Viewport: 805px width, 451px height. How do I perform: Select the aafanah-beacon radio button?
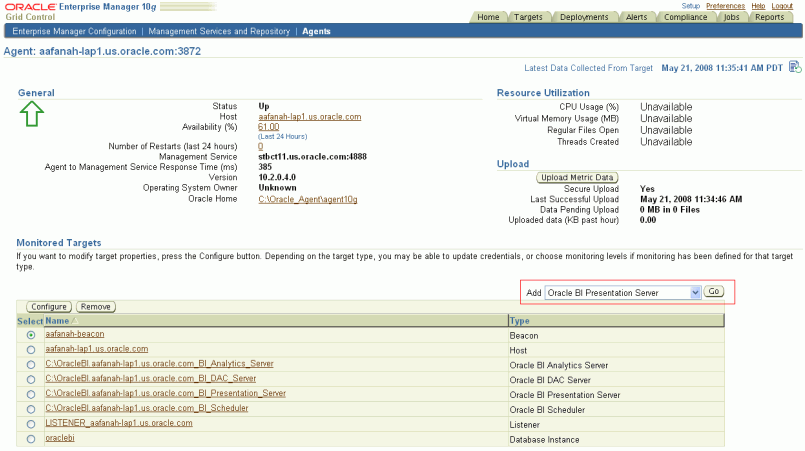31,335
